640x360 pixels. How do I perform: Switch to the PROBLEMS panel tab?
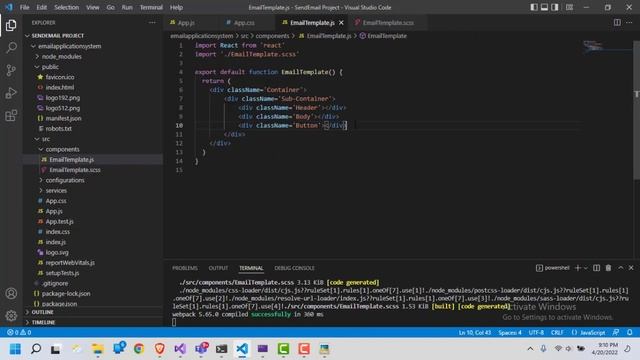coord(185,268)
